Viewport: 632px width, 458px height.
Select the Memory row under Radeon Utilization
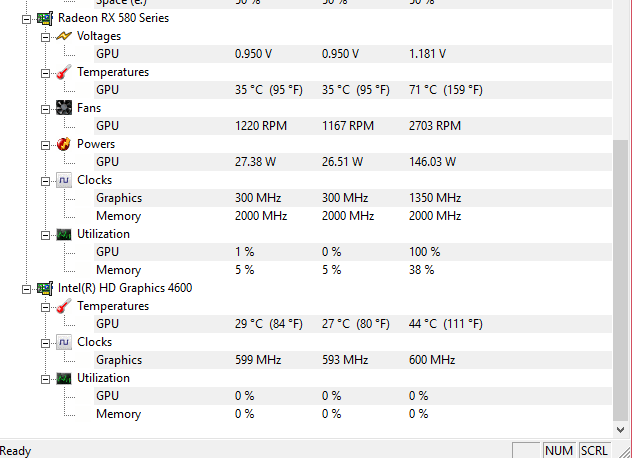click(x=118, y=270)
